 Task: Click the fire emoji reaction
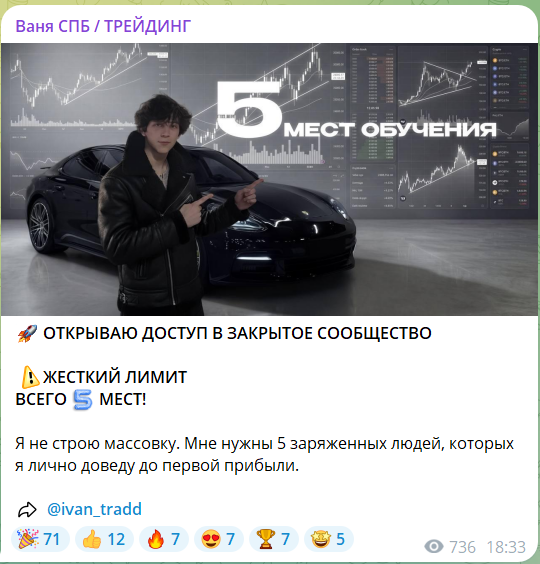164,539
